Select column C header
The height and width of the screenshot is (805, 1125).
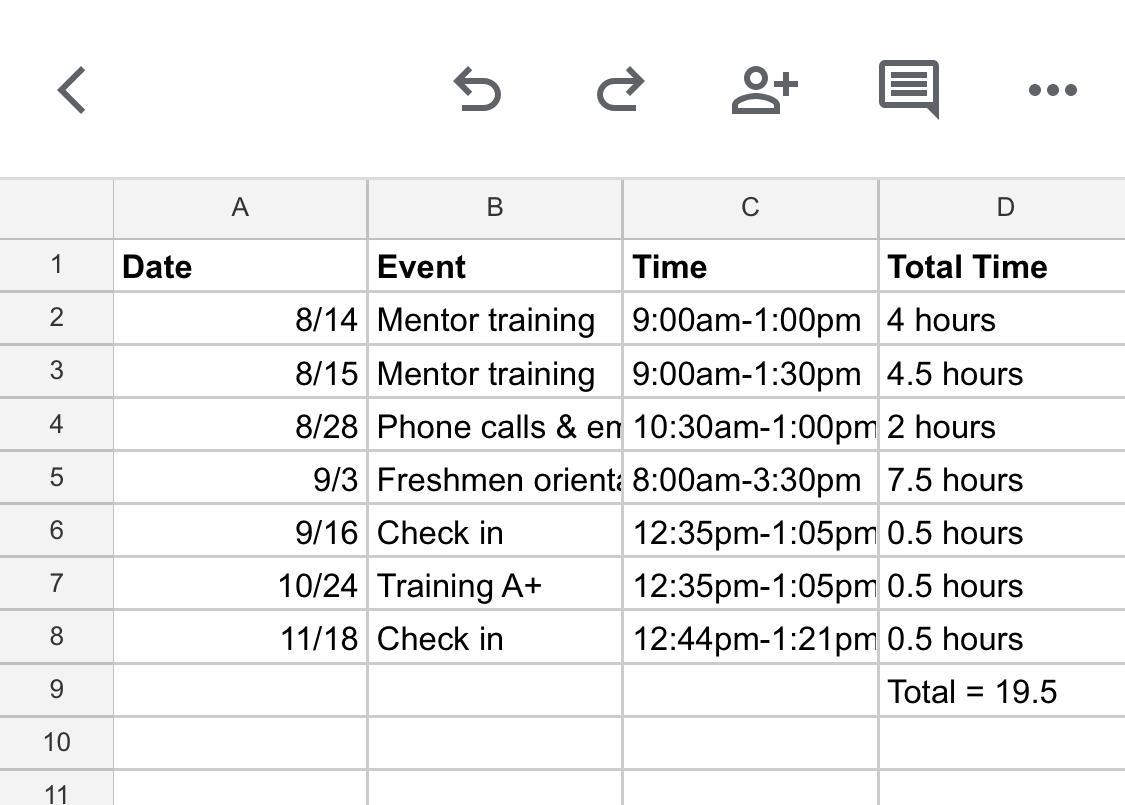point(750,208)
